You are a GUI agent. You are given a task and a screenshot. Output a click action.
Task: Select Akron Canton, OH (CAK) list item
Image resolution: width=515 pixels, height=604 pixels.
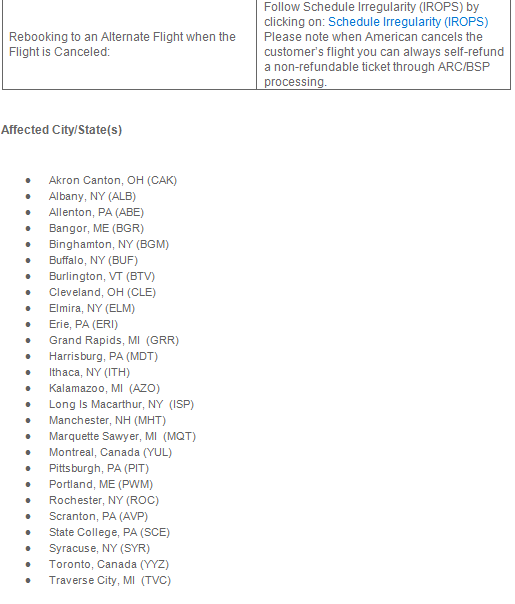tap(113, 180)
